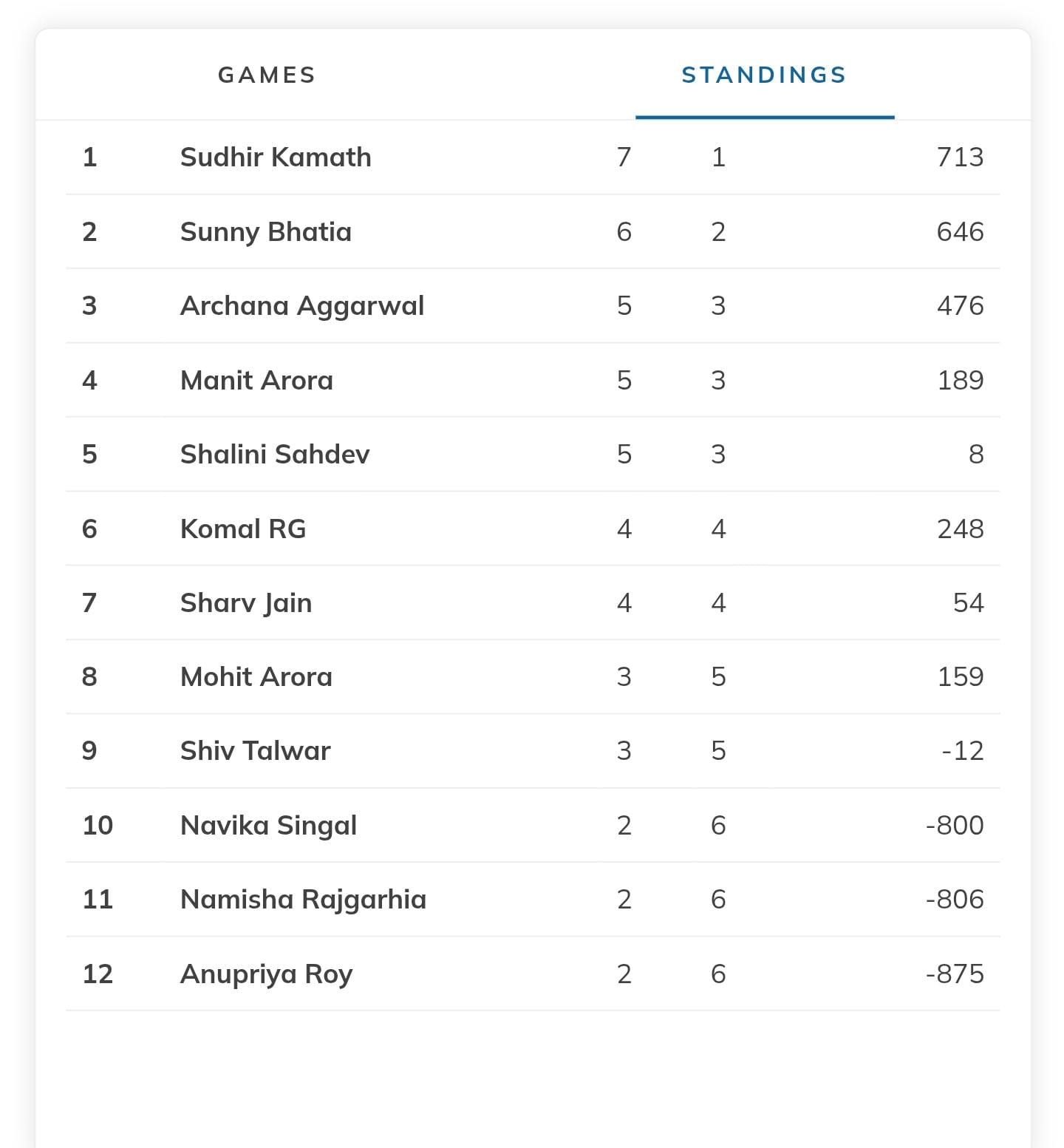Choose Shalini Sahdev from the list

coord(275,454)
